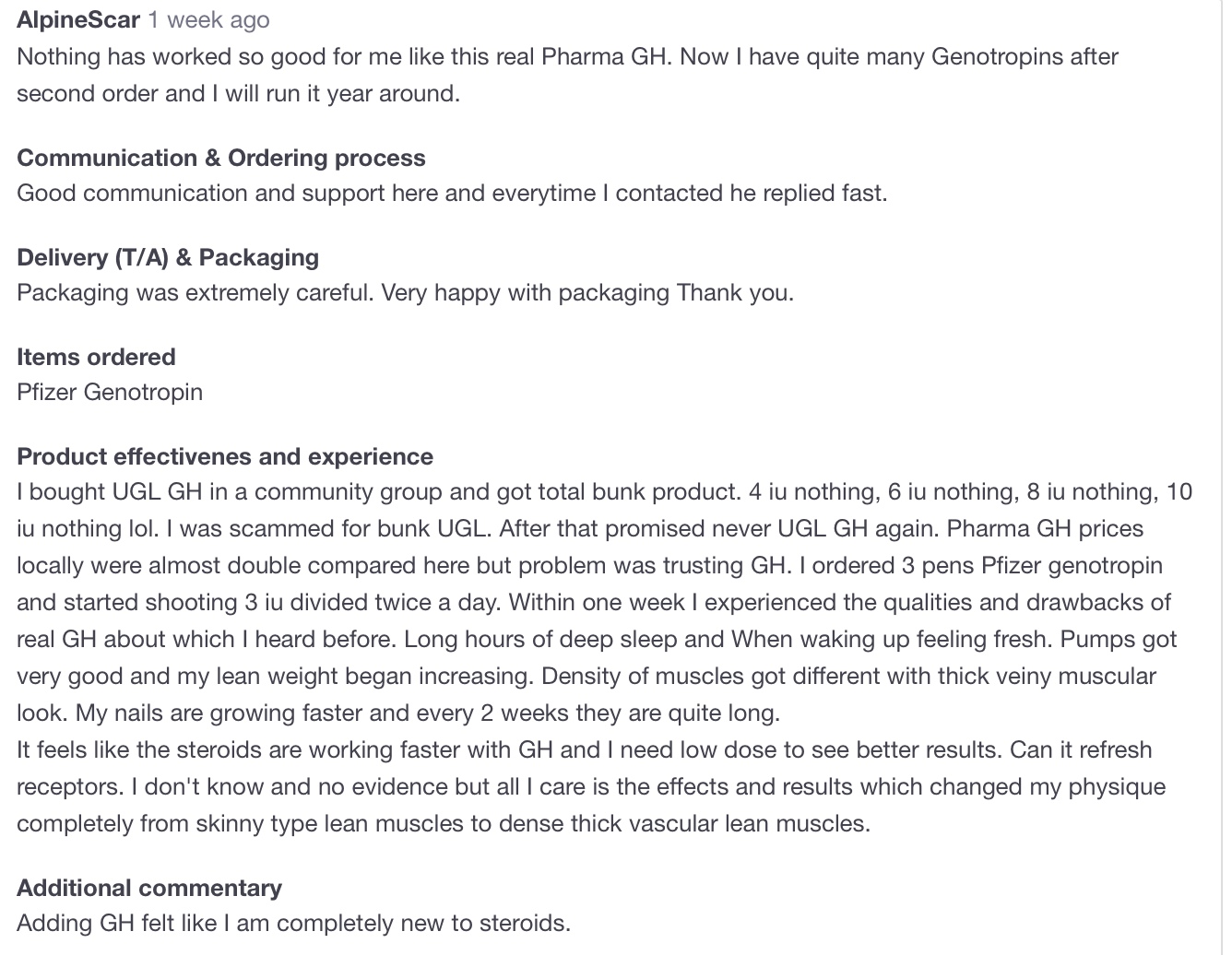The image size is (1232, 955).
Task: Click the "Delivery (T/A) & Packaging" heading
Action: tap(168, 257)
